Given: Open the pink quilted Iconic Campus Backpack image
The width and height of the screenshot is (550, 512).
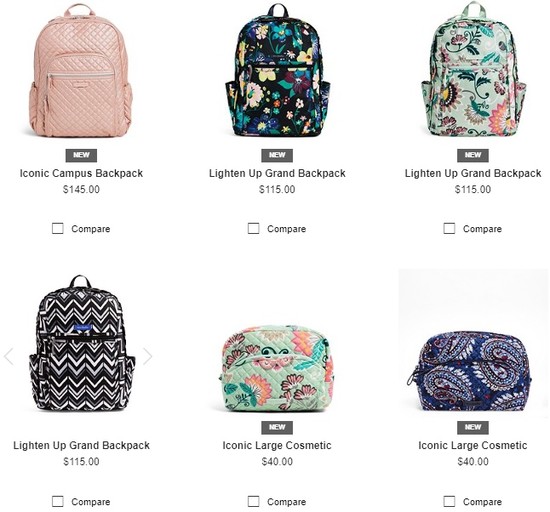Looking at the screenshot, I should tap(81, 70).
